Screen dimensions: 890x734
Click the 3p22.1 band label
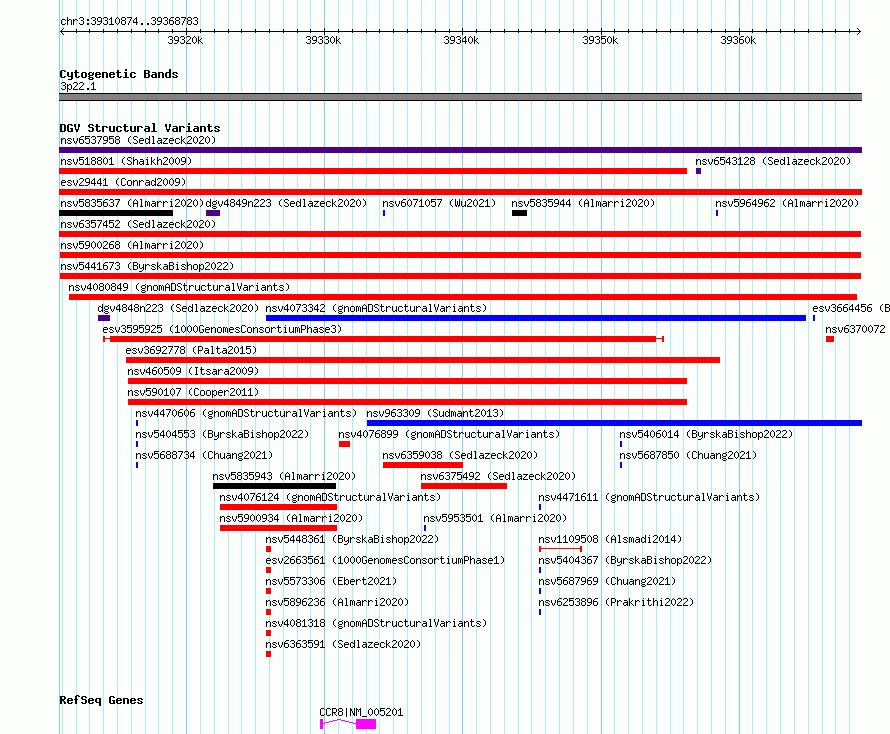coord(78,86)
